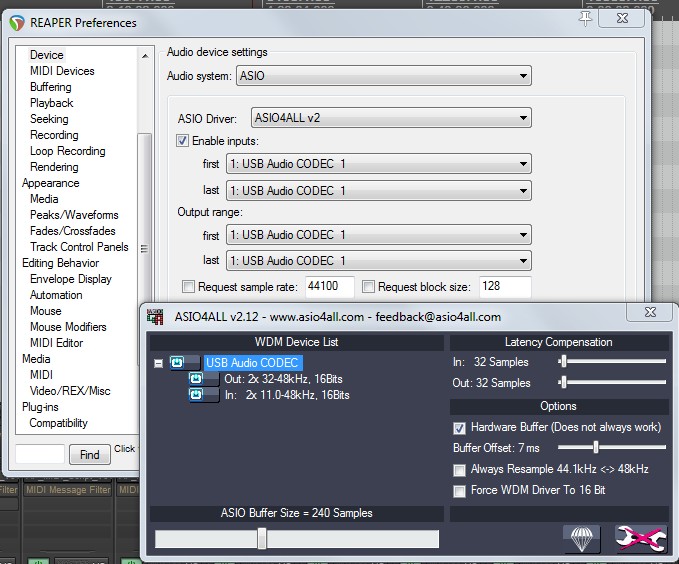Open Plug-ins preferences section
This screenshot has height=564, width=679.
tap(40, 407)
